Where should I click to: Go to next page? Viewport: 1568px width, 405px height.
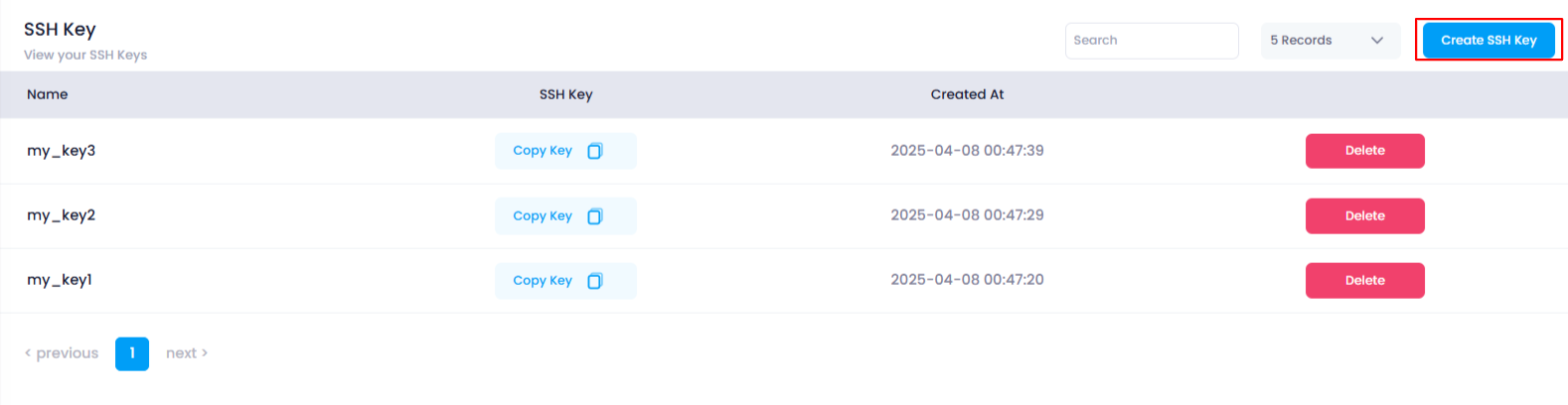coord(187,353)
